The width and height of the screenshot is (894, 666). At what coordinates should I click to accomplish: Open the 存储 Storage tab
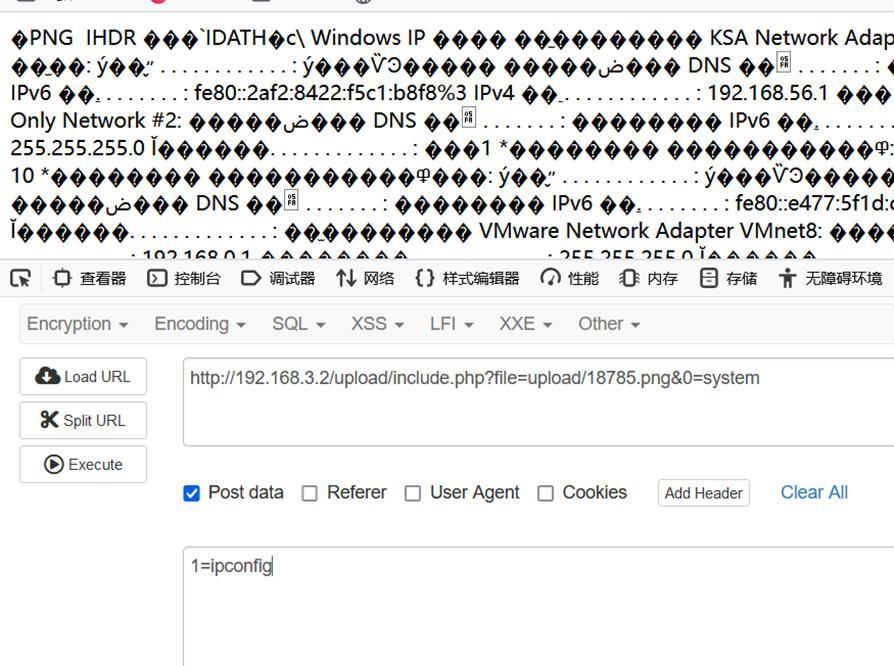click(x=728, y=278)
